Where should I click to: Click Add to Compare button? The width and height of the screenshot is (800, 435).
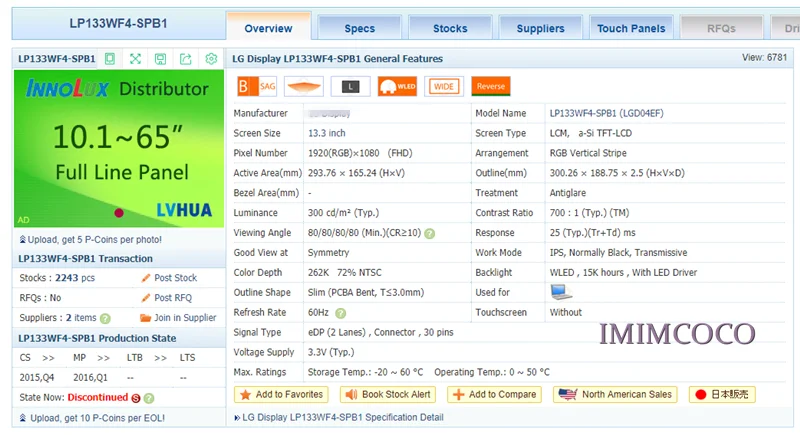point(494,395)
